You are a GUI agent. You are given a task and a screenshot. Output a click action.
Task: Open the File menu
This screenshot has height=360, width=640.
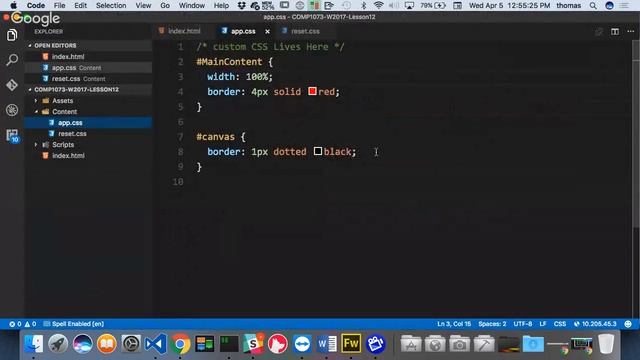pyautogui.click(x=60, y=5)
